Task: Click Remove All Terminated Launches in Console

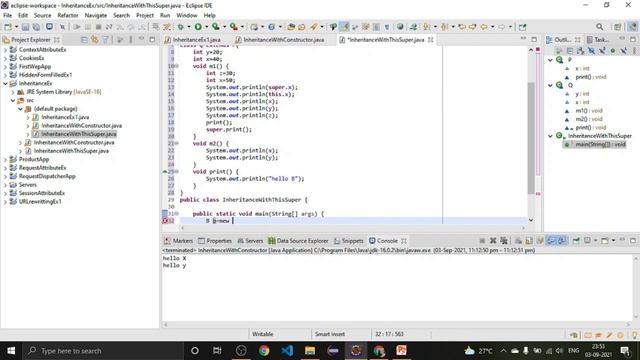Action: coord(504,241)
